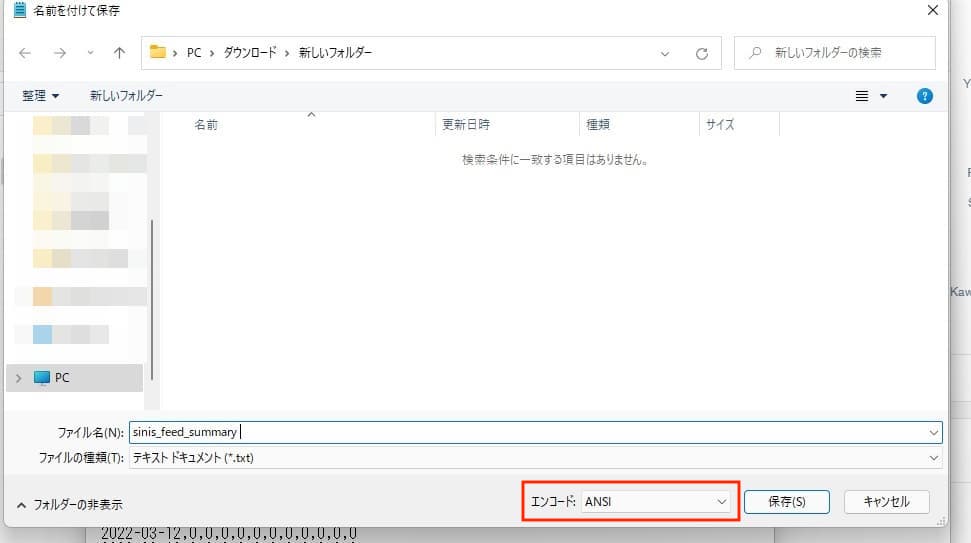Click the 新しいフォルダーの検索 search box
971x543 pixels.
coord(834,53)
